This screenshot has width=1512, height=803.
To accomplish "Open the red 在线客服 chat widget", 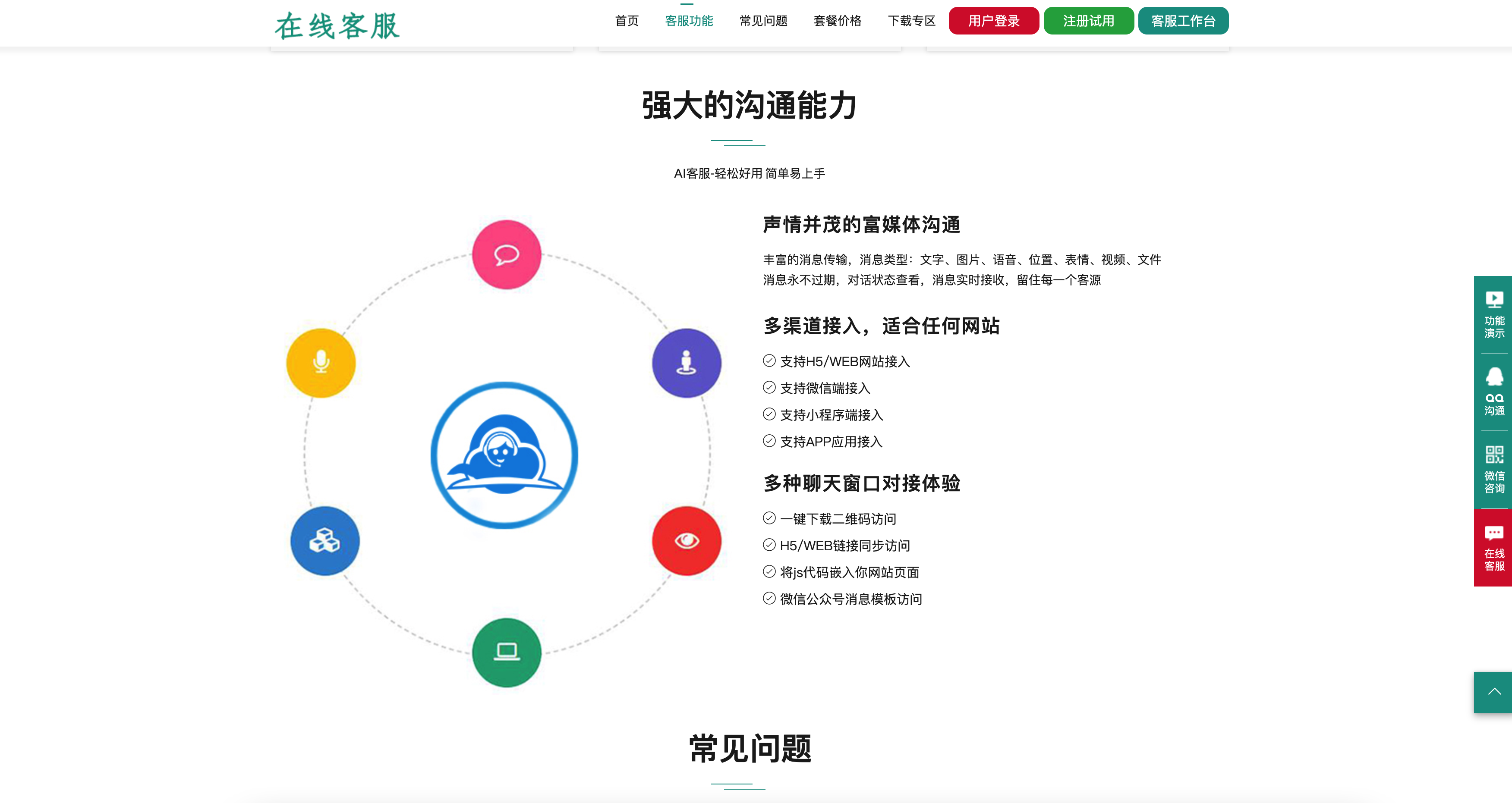I will pos(1494,547).
